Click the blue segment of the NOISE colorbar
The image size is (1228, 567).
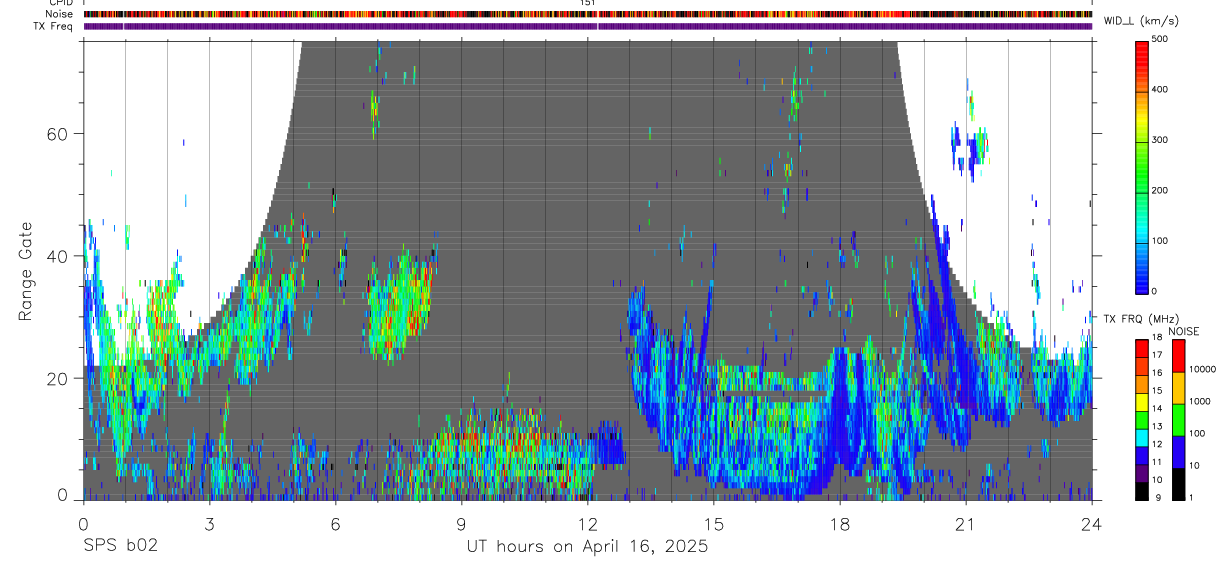(x=1177, y=451)
